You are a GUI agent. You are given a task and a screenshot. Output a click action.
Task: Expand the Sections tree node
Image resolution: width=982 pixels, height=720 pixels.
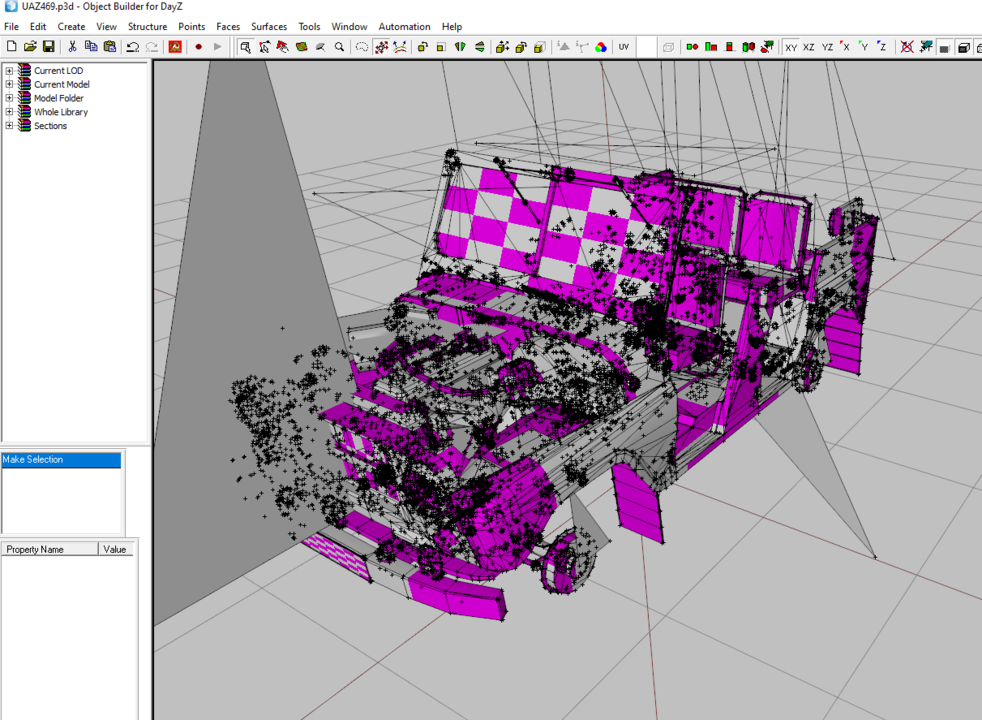tap(9, 126)
